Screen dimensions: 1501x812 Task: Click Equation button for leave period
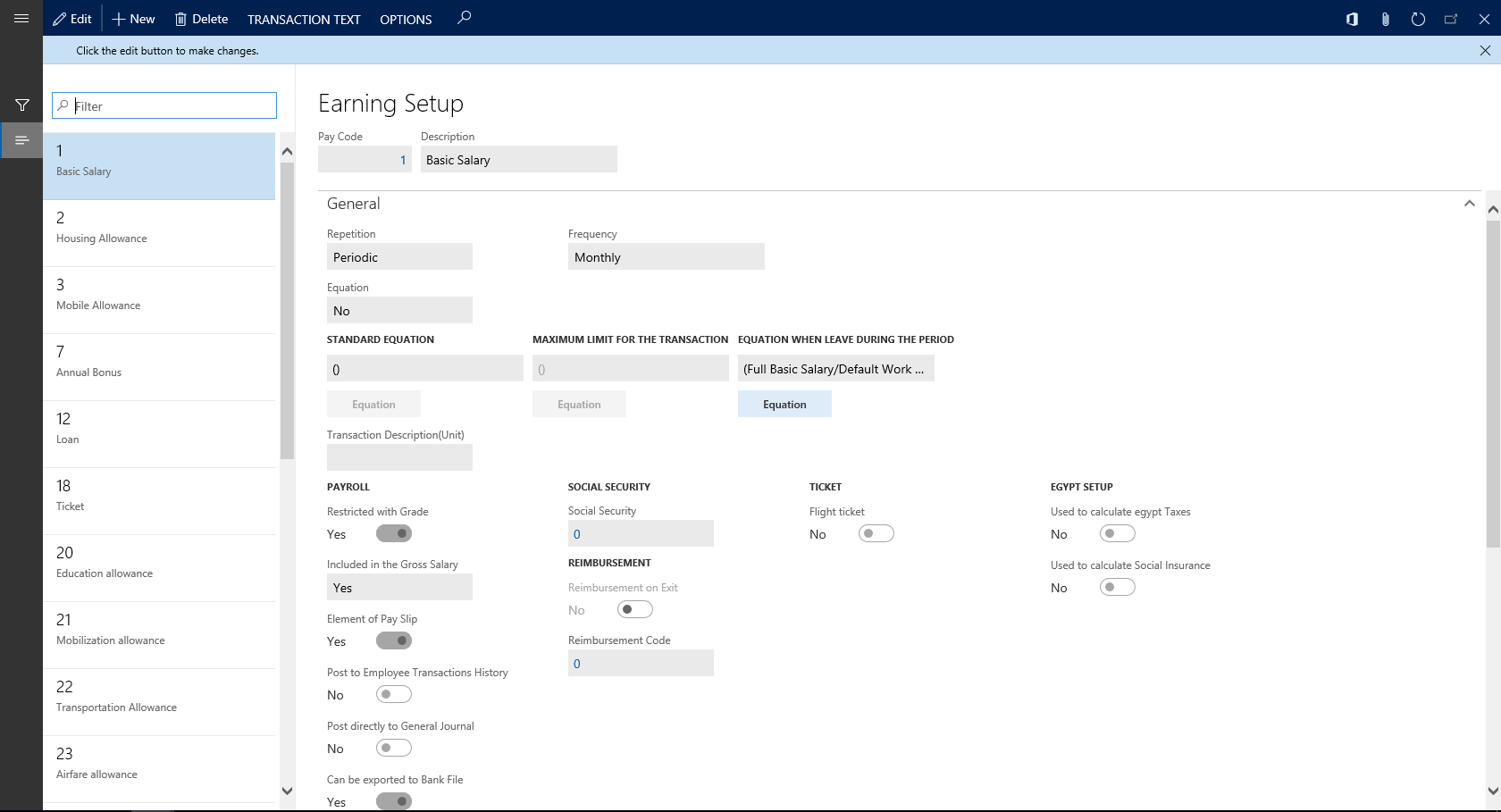tap(784, 405)
